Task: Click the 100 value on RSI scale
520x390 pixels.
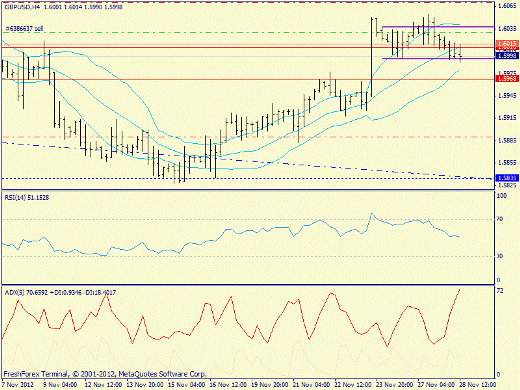Action: (x=502, y=196)
